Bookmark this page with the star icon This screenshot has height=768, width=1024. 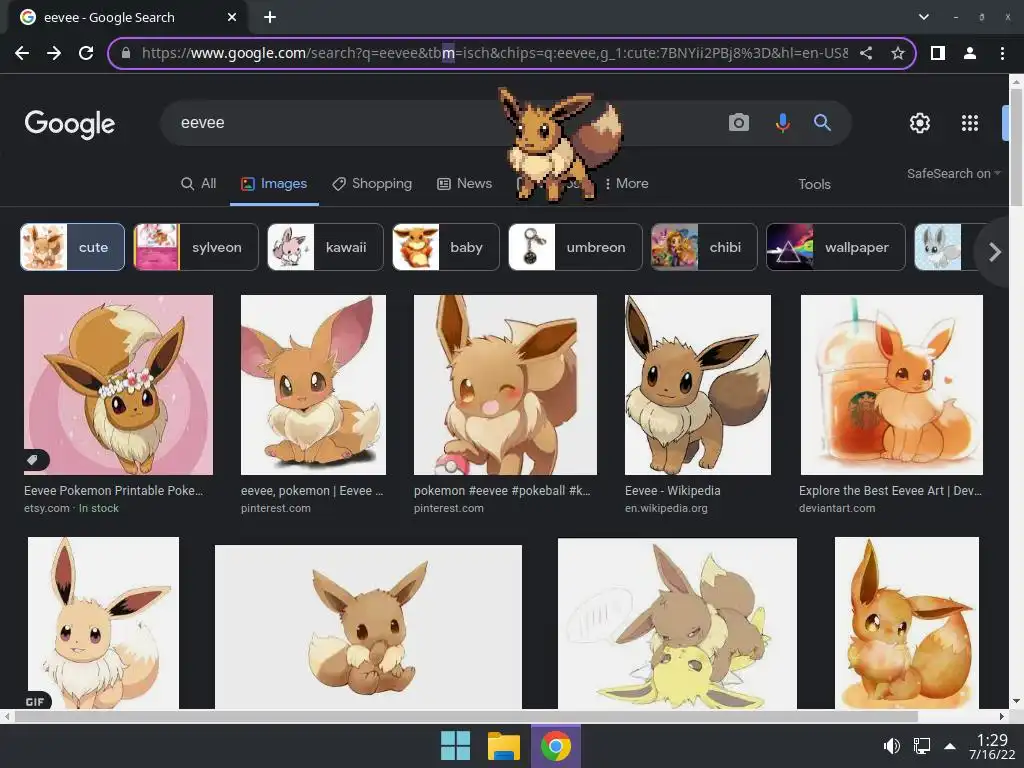click(898, 53)
